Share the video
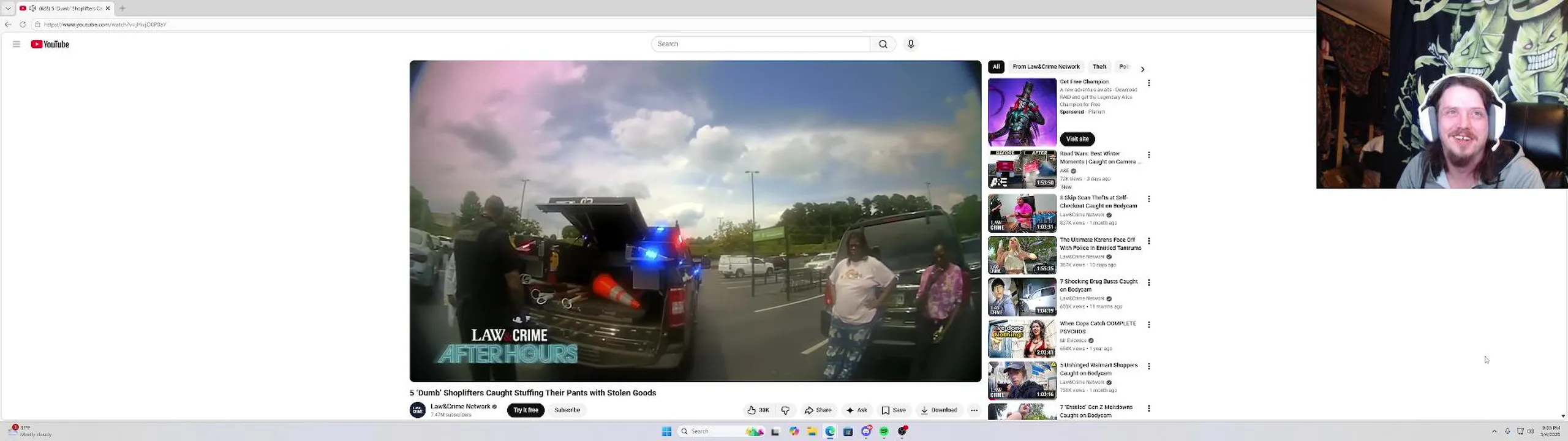 pos(818,410)
